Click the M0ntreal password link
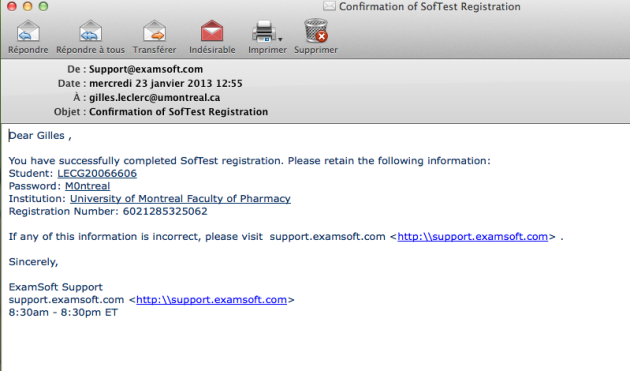Screen dimensions: 630x371 [x=88, y=186]
